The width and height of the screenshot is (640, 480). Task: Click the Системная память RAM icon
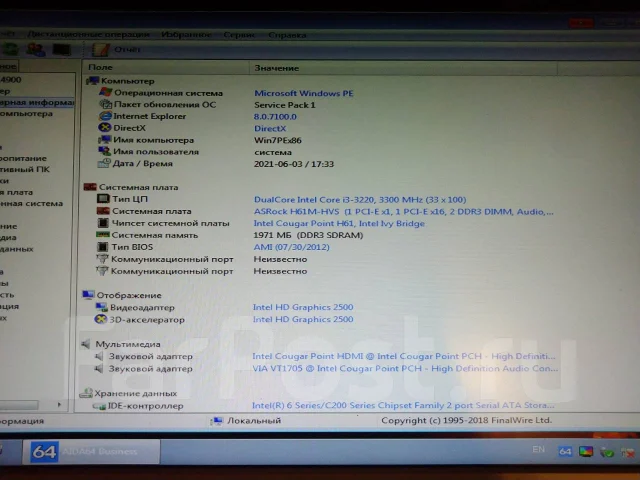coord(102,235)
